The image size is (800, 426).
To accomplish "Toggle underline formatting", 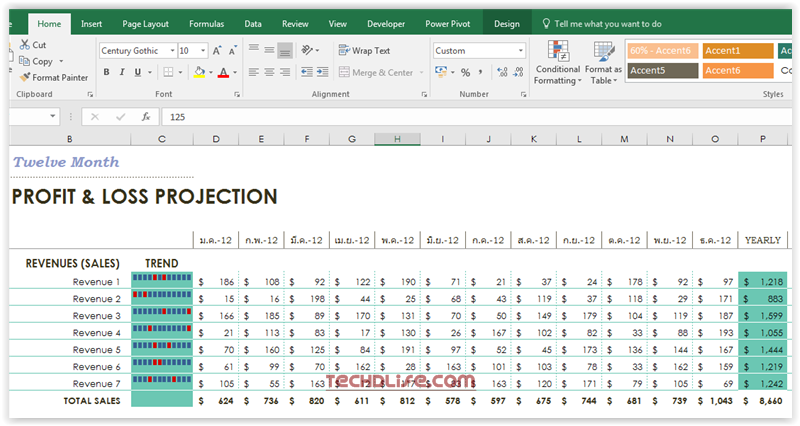I will 137,72.
